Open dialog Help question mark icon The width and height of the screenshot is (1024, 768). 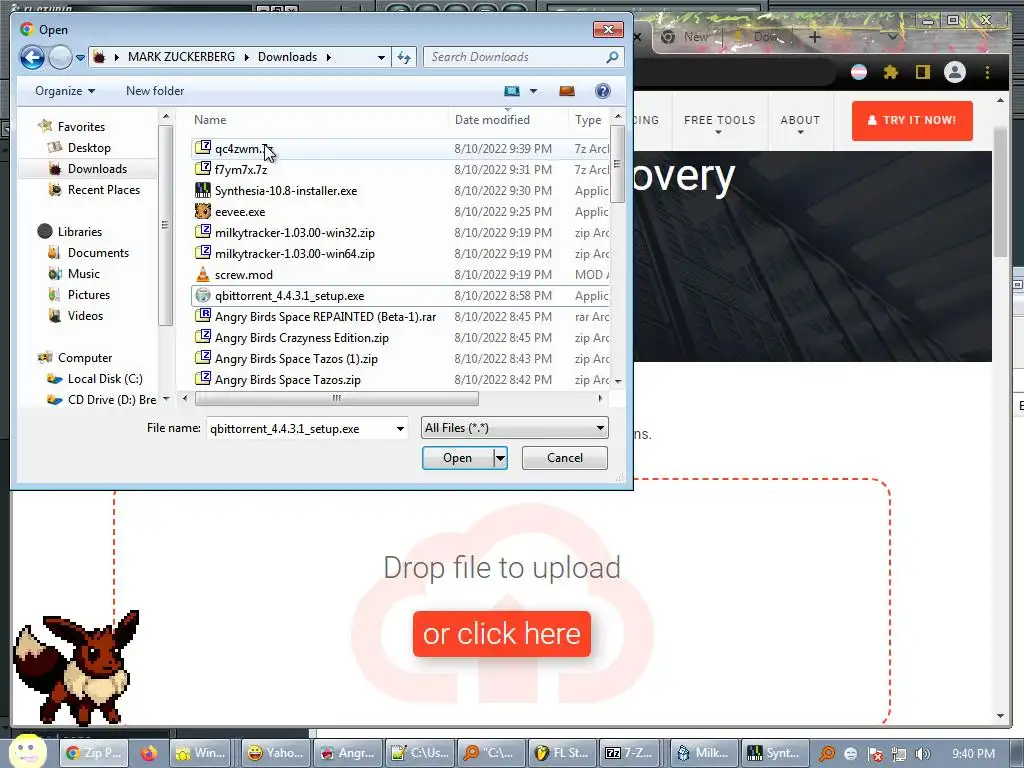(603, 91)
